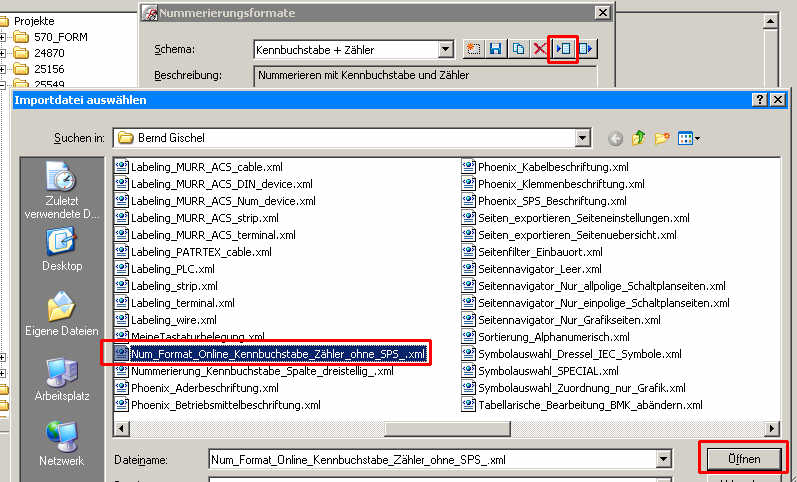Select file Phoenix_Klemmenbeschriftung.xml

click(x=553, y=184)
